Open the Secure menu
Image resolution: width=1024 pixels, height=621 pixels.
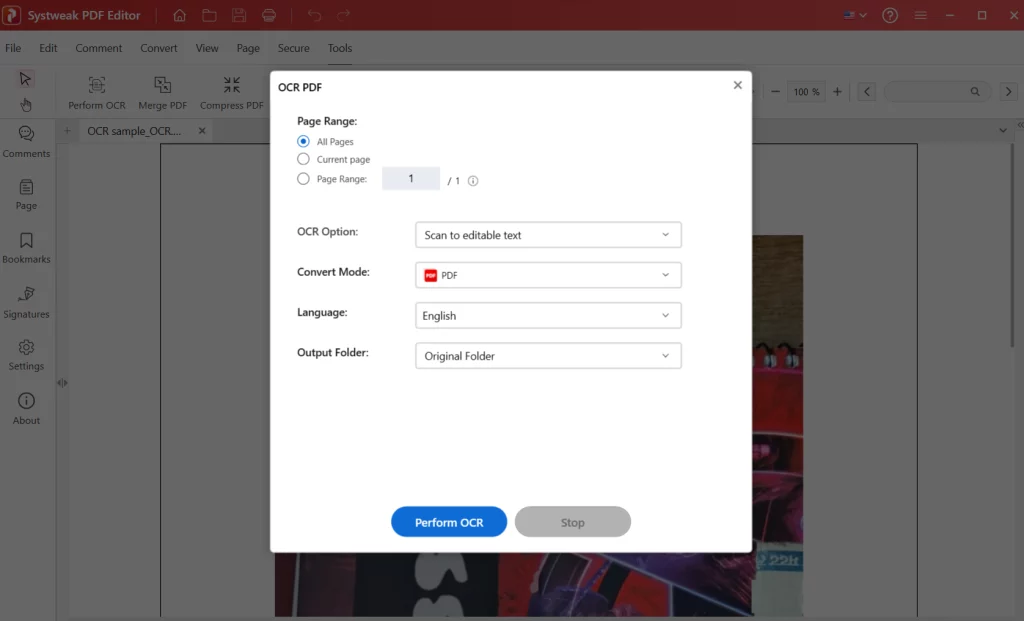pyautogui.click(x=293, y=48)
